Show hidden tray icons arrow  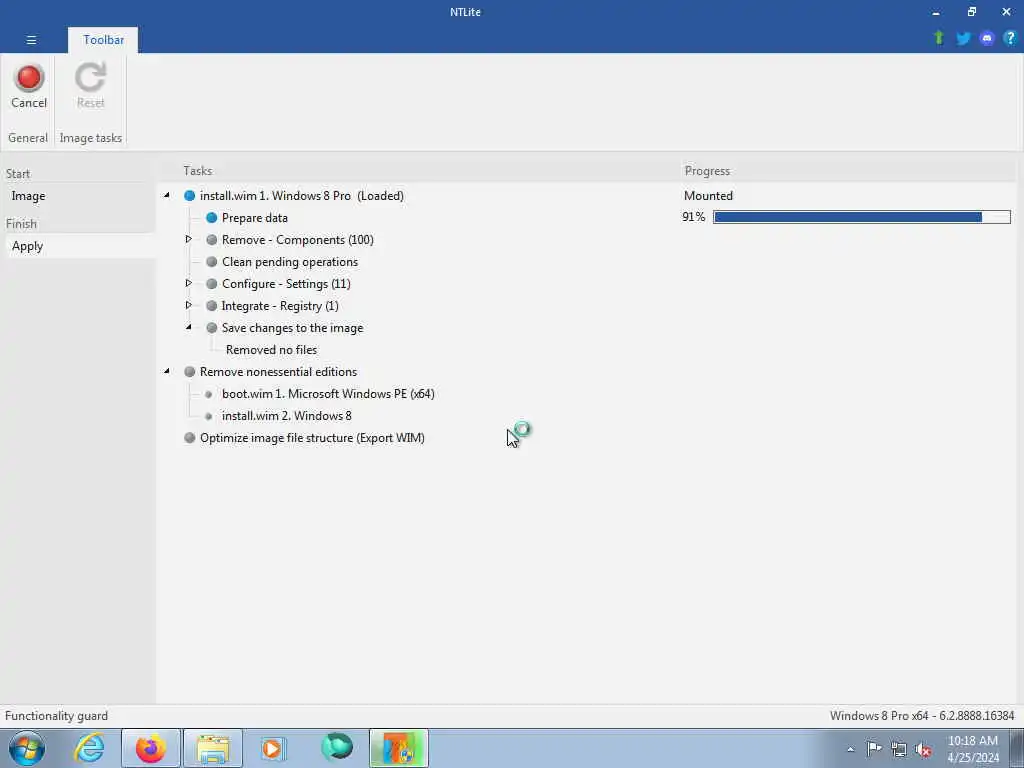[850, 750]
